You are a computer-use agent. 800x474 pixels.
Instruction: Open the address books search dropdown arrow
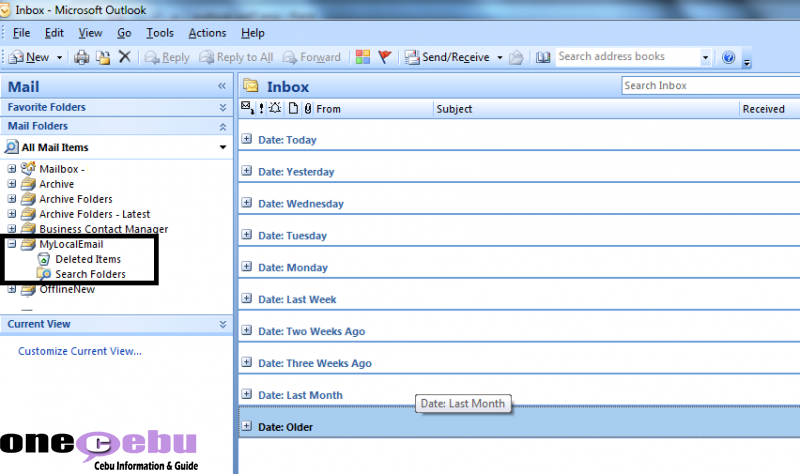pos(706,57)
